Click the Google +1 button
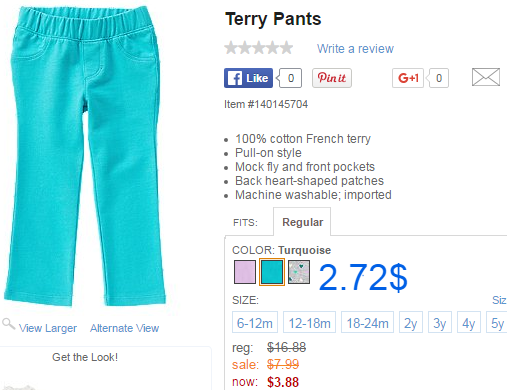This screenshot has width=507, height=390. click(408, 78)
